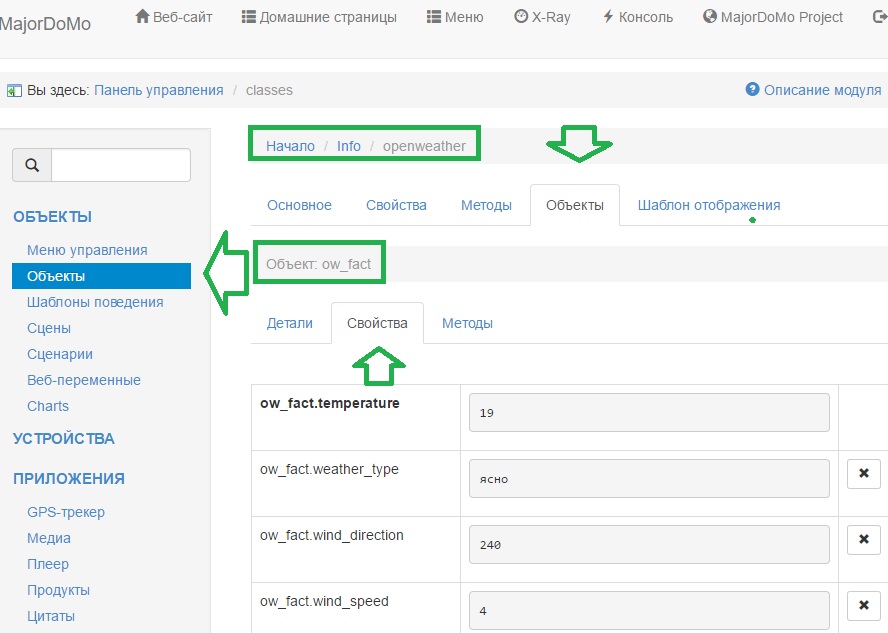This screenshot has height=633, width=888.
Task: Switch to the object Методы tab
Action: (467, 323)
